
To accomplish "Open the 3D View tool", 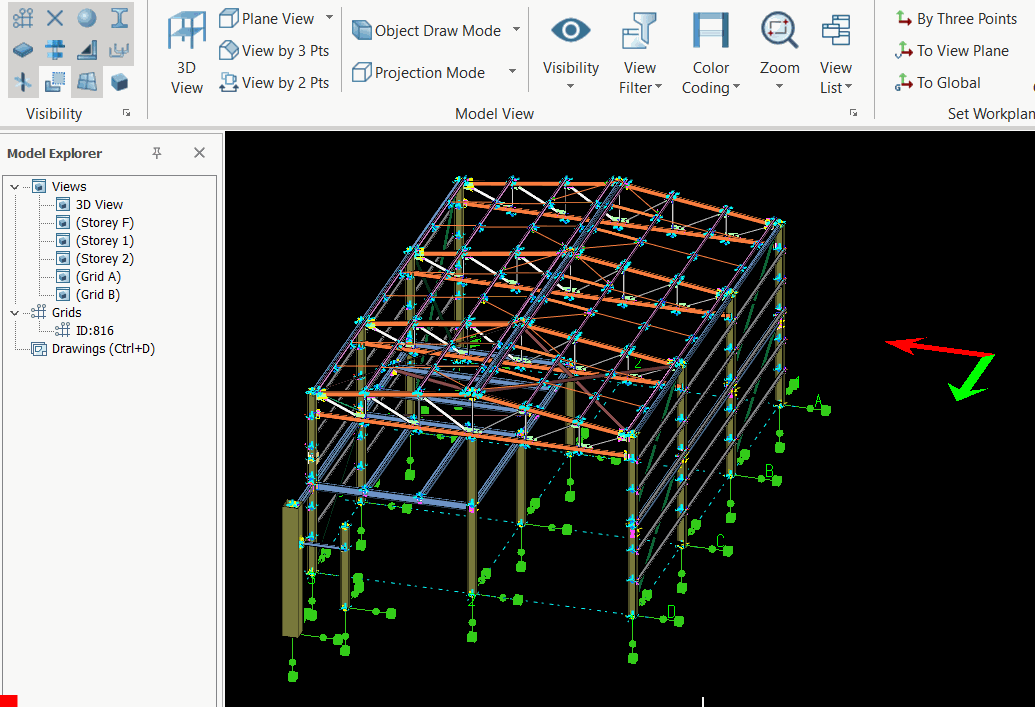I will click(x=187, y=54).
